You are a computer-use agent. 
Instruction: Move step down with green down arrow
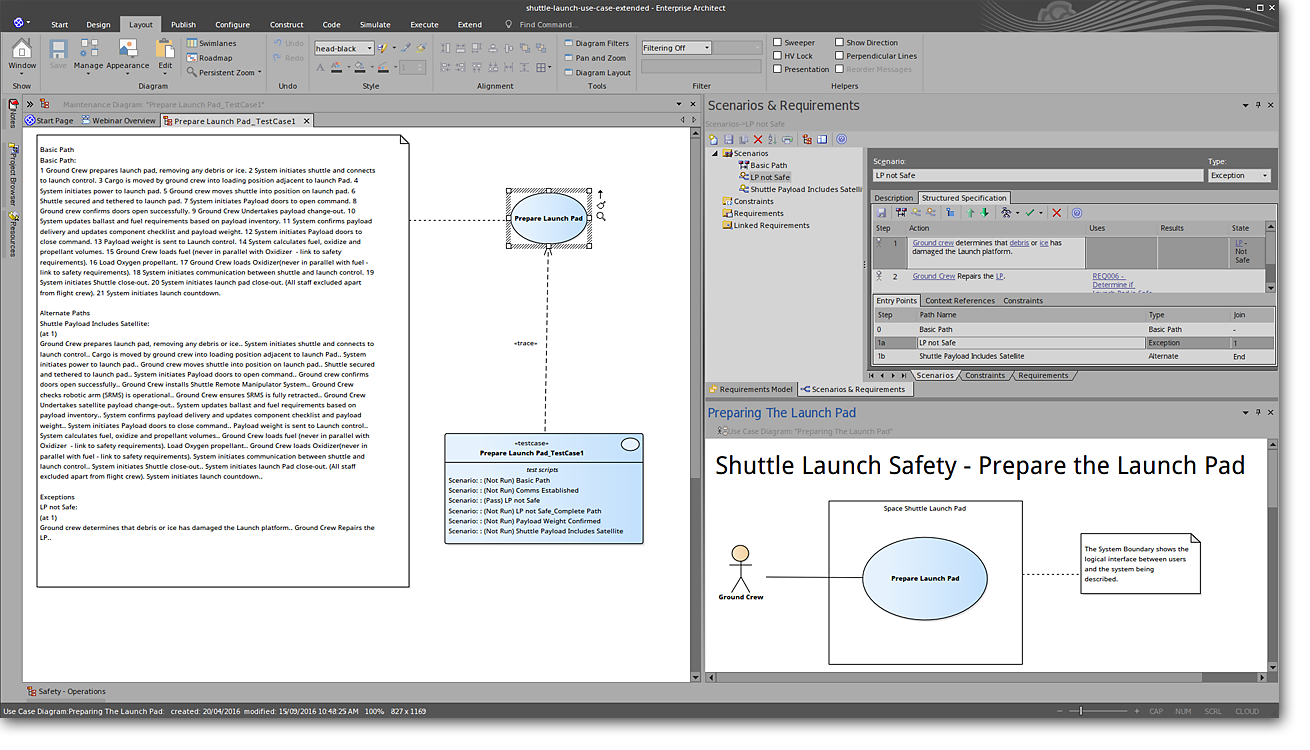pos(984,213)
